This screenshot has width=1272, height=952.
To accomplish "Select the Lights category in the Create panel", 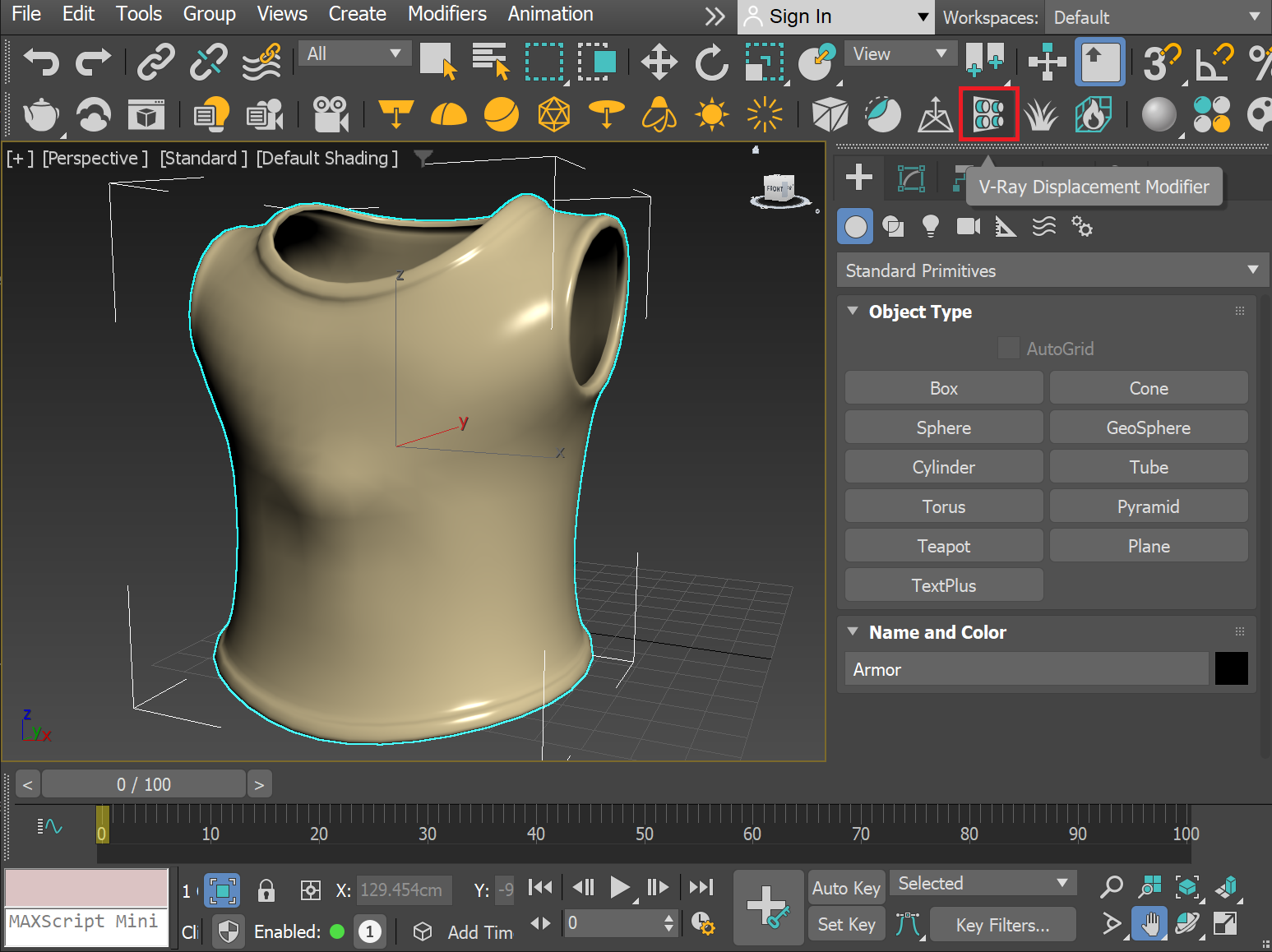I will (930, 226).
